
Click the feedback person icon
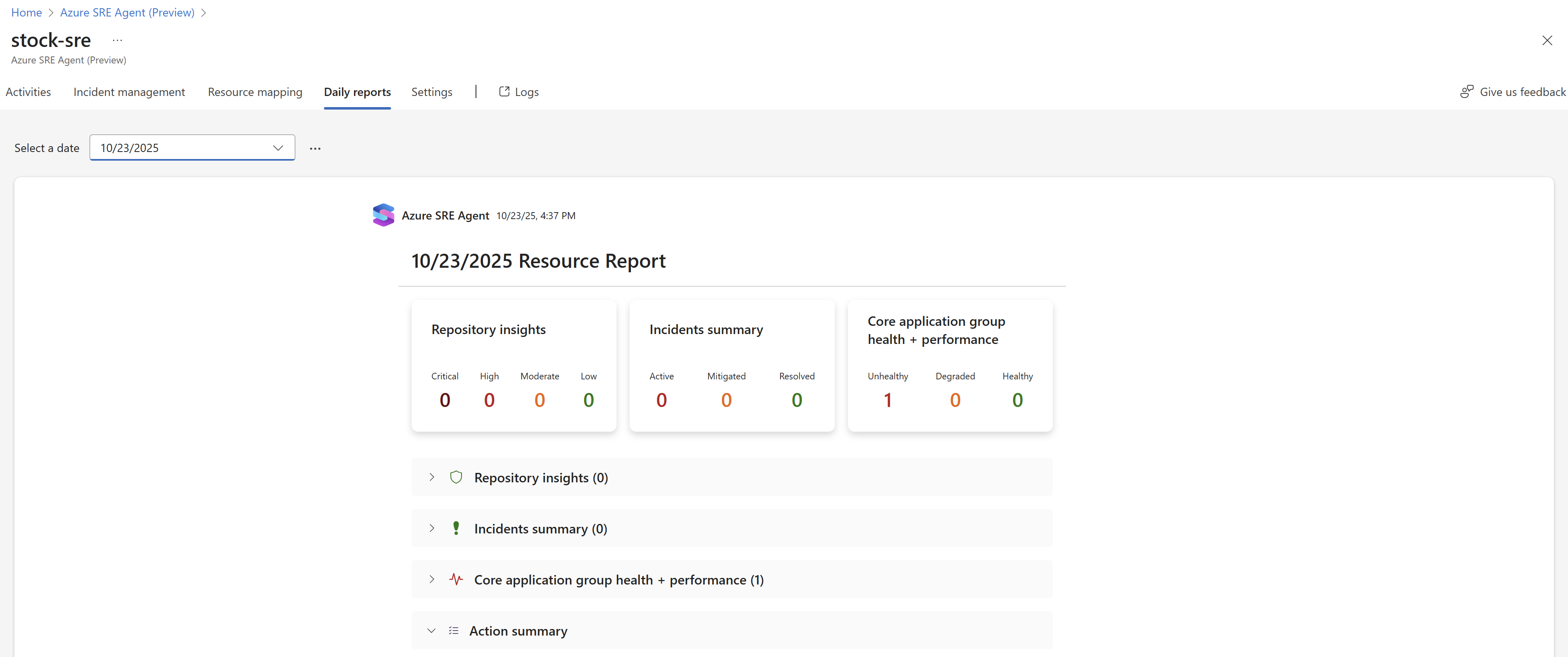[x=1467, y=92]
